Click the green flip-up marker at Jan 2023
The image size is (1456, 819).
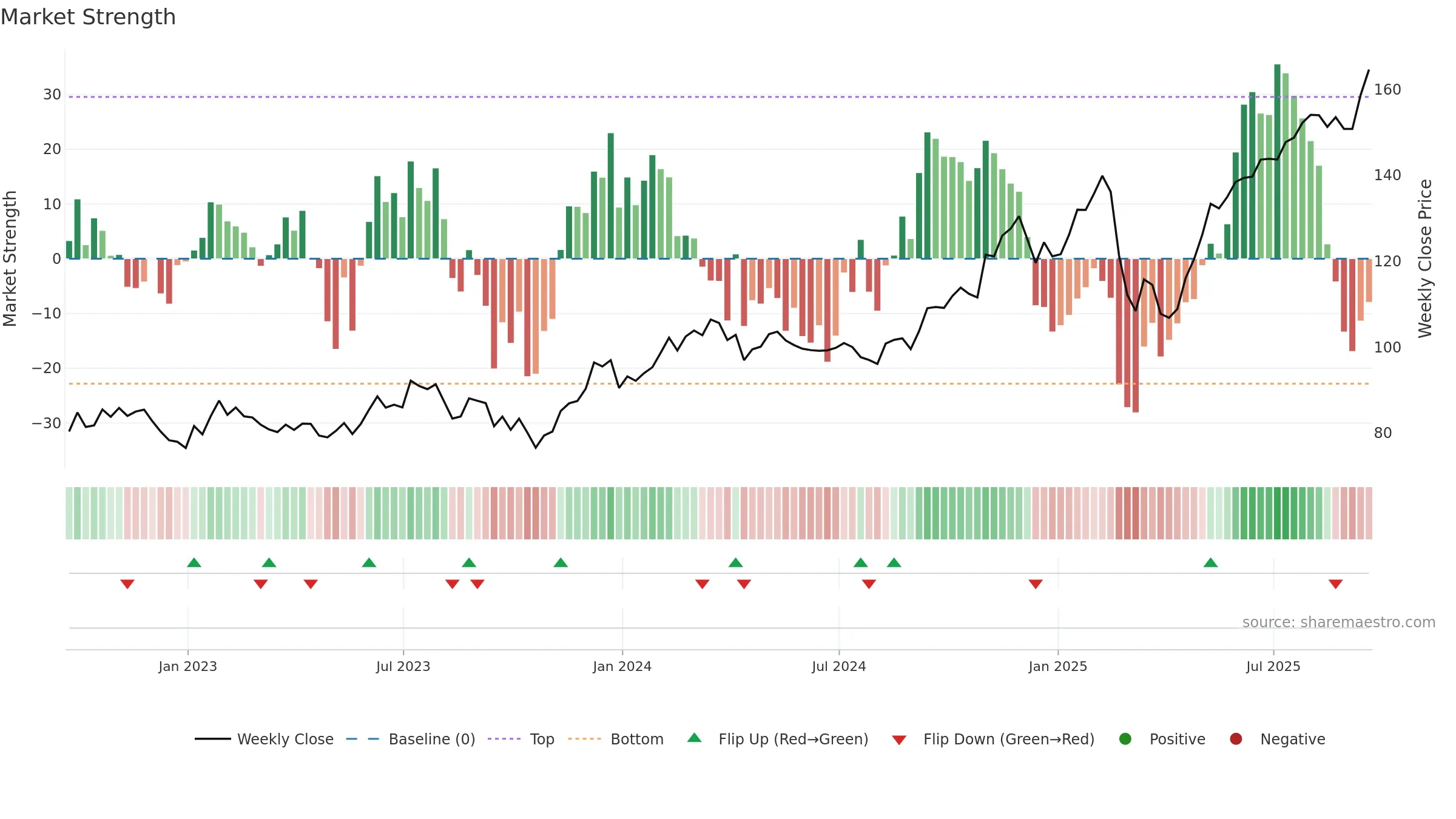coord(194,562)
